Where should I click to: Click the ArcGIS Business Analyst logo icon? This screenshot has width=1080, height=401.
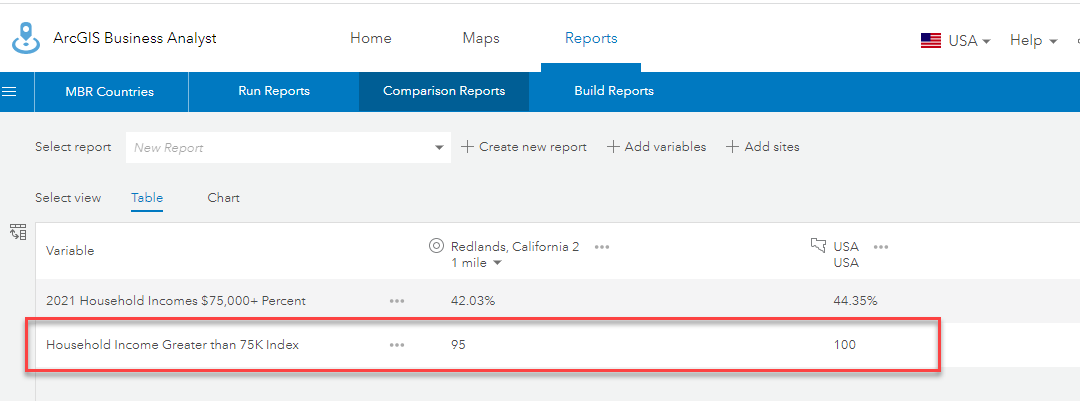tap(25, 38)
